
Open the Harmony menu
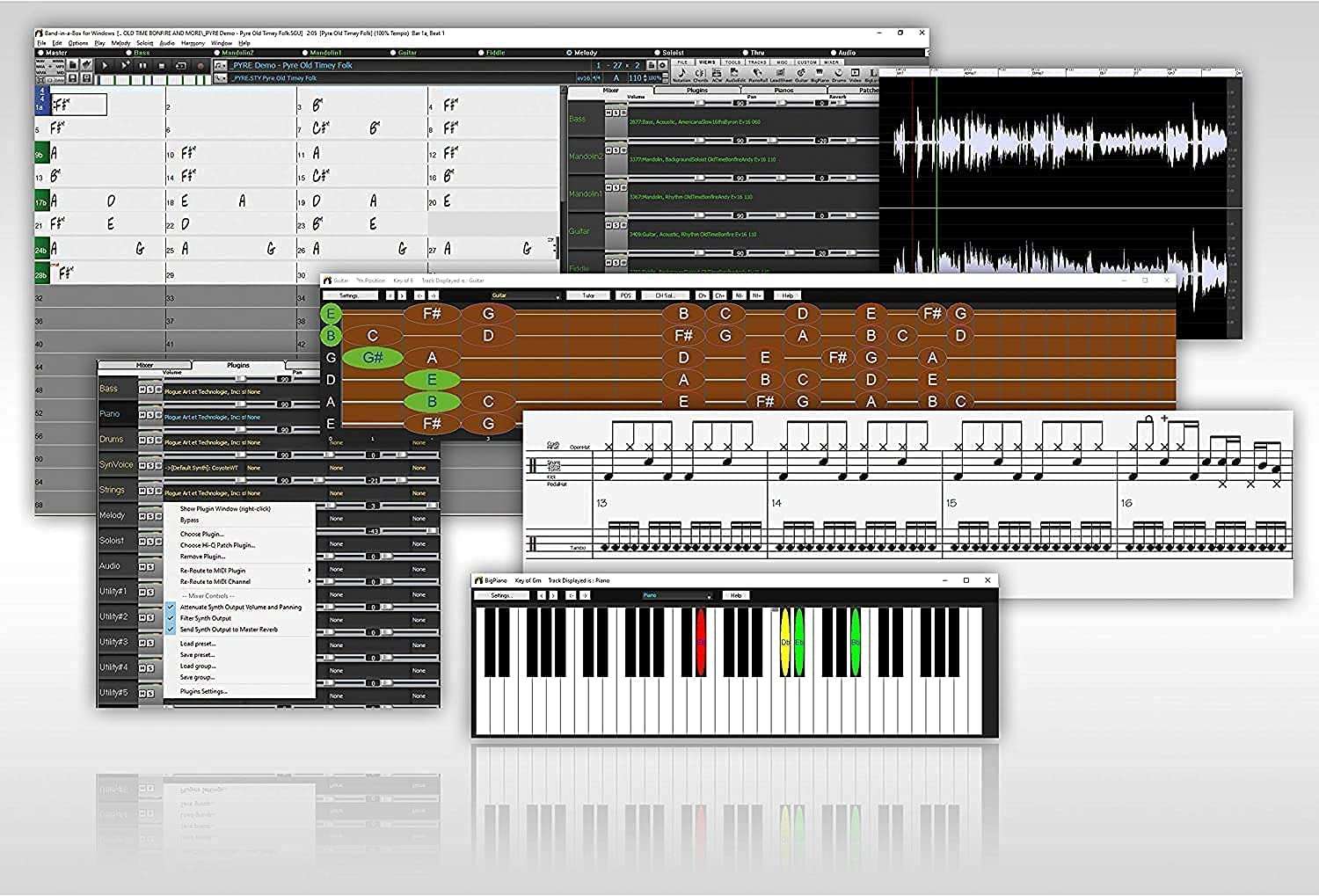point(192,41)
